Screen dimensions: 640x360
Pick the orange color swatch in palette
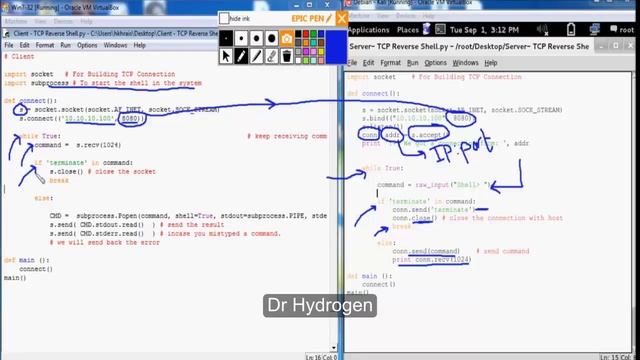[x=306, y=42]
